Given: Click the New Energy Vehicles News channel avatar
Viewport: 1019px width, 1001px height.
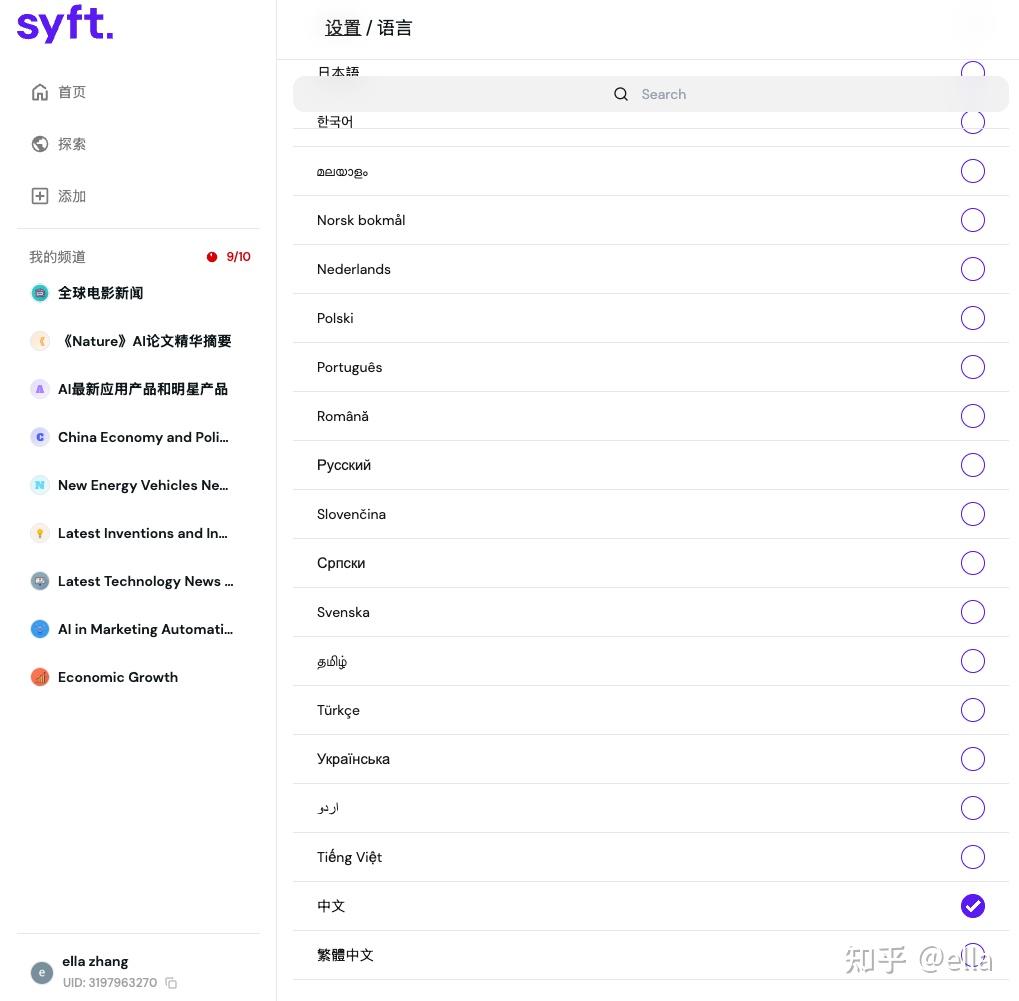Looking at the screenshot, I should 40,485.
